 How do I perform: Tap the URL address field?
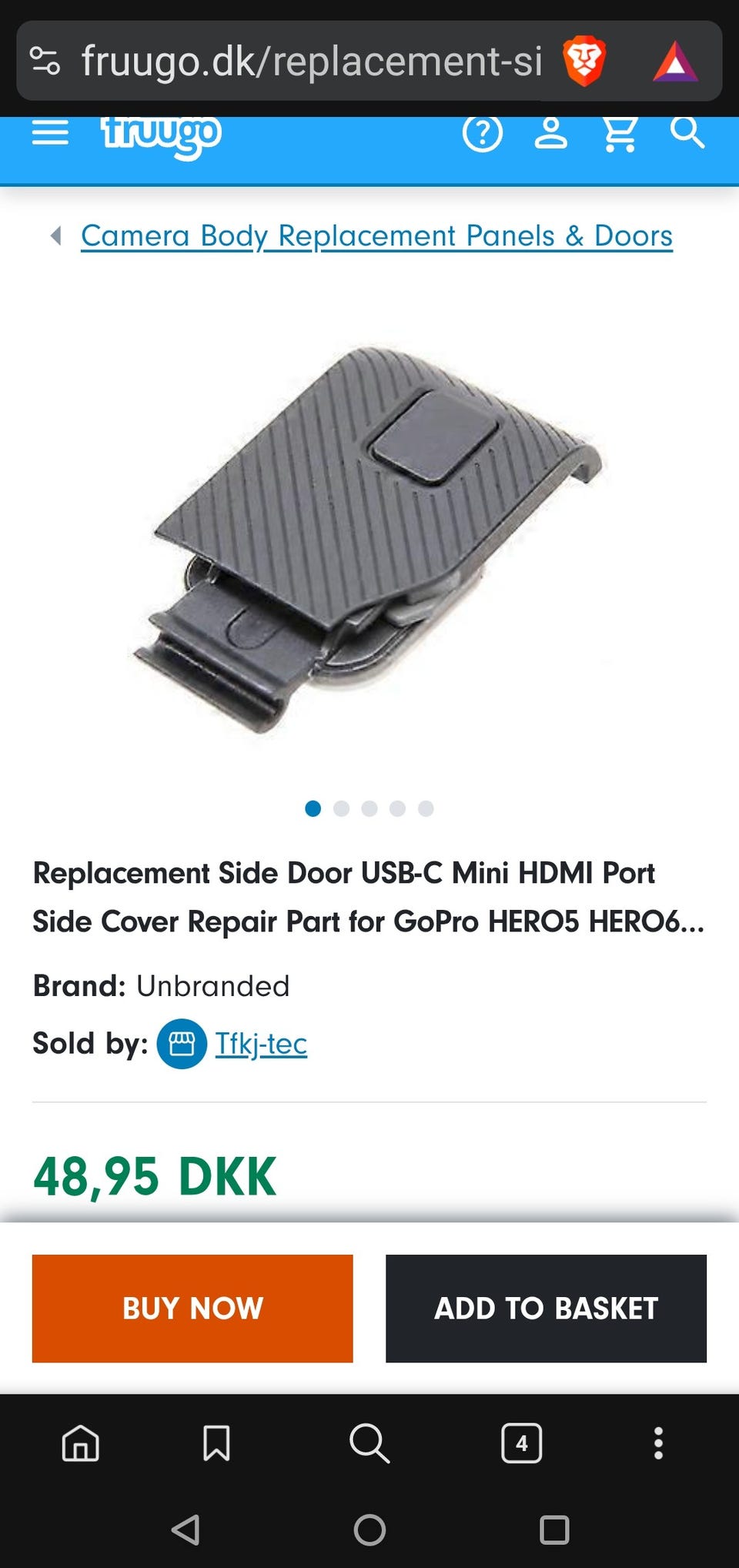coord(311,62)
